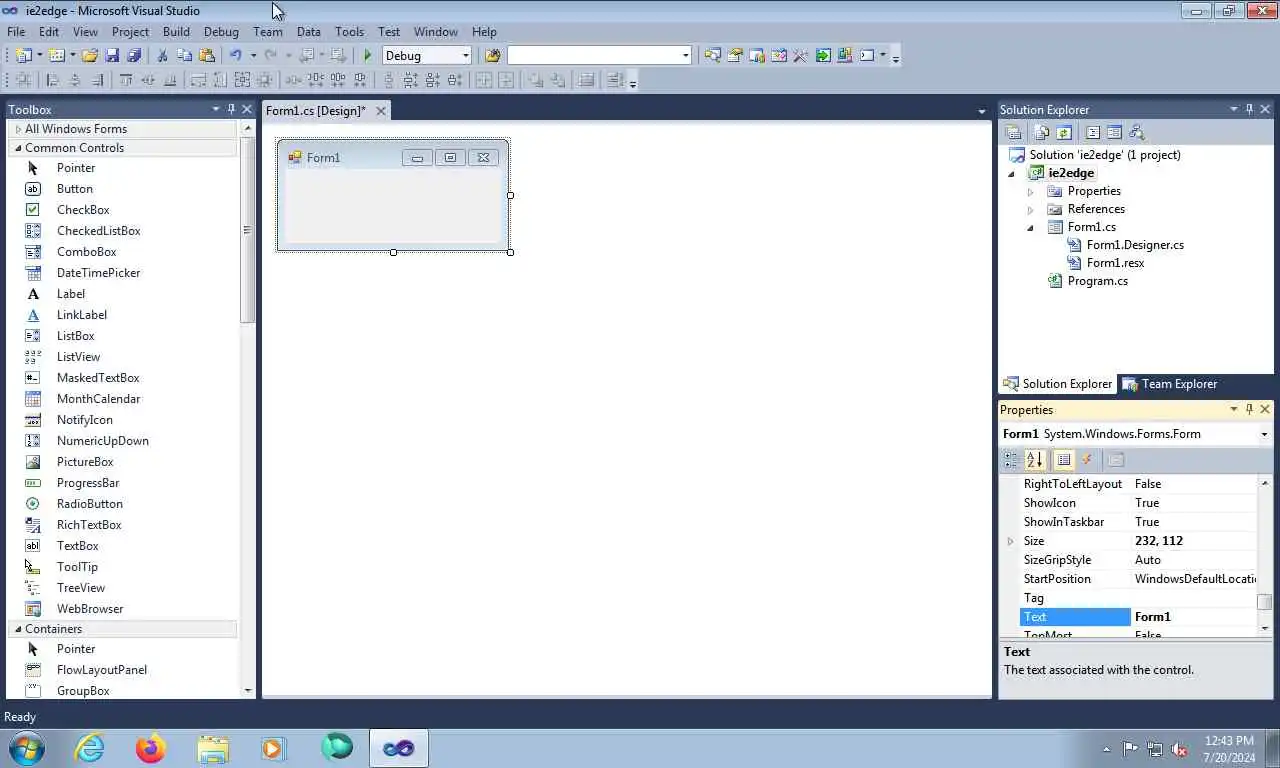Open the active documents list dropdown arrow
The width and height of the screenshot is (1280, 768).
tap(982, 111)
